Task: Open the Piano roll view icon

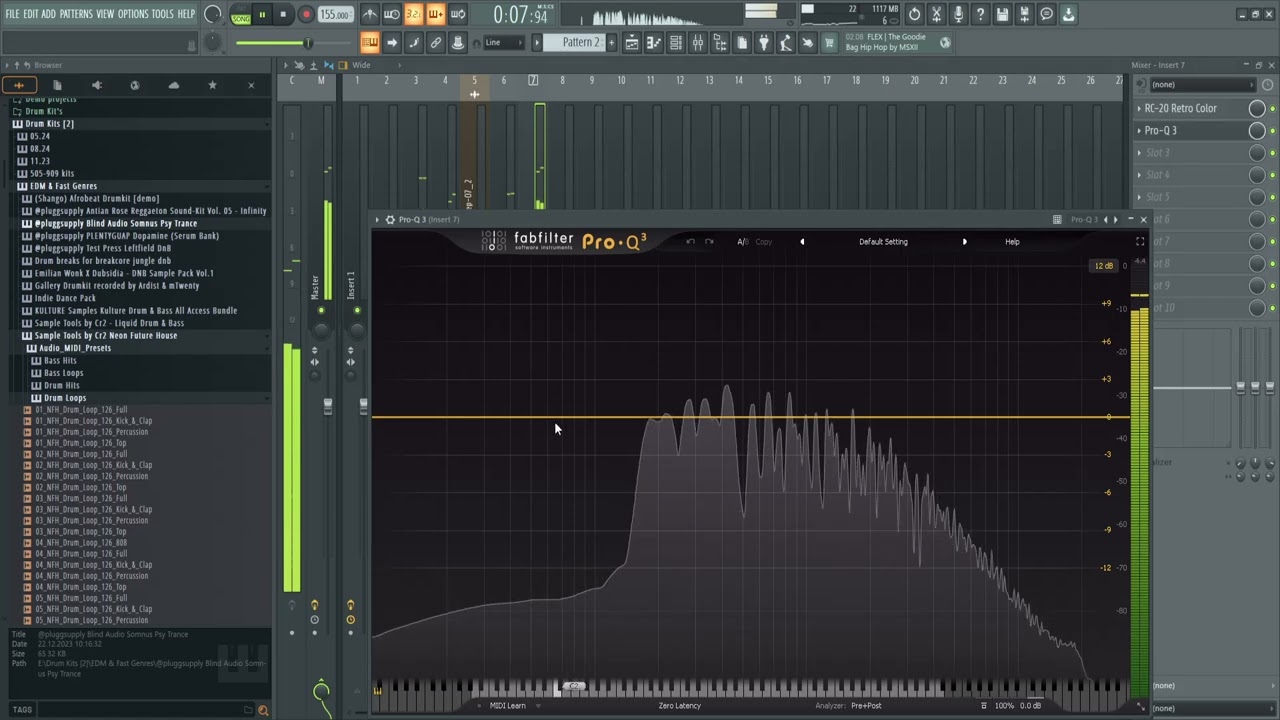Action: coord(654,42)
